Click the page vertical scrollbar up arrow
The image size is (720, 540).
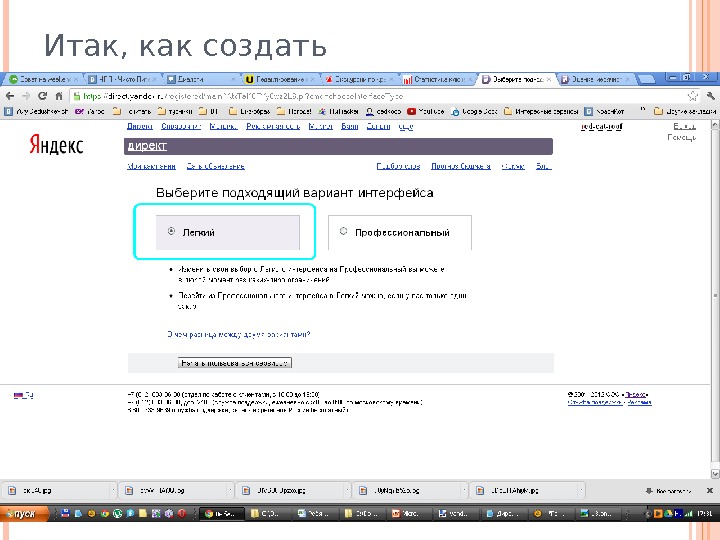[715, 124]
